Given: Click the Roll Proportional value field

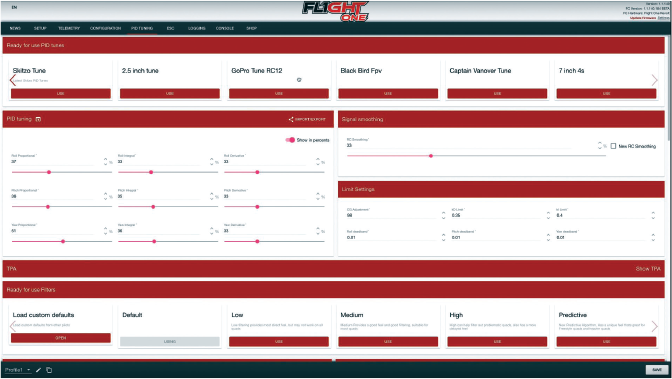Looking at the screenshot, I should (52, 162).
